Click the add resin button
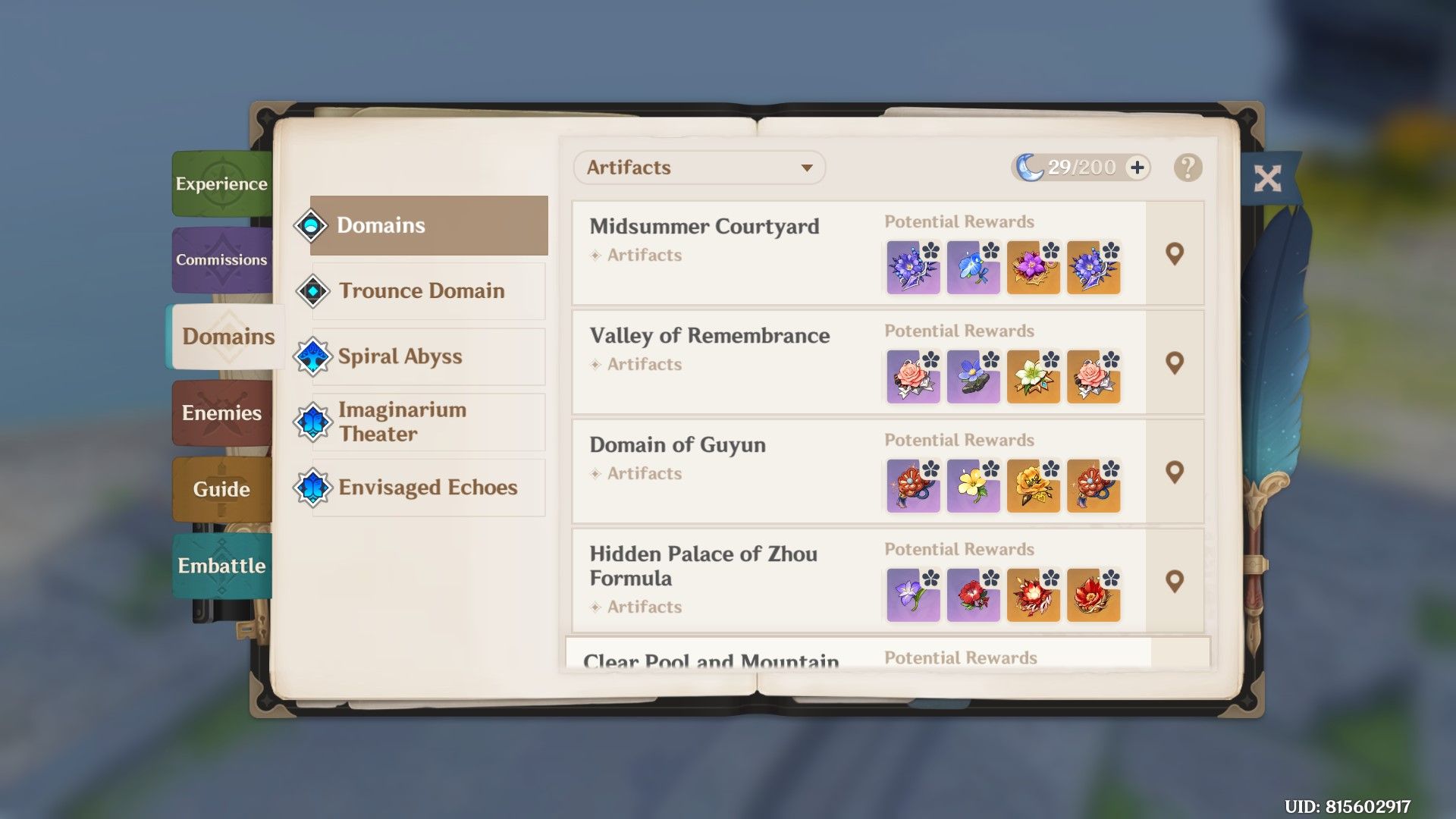The width and height of the screenshot is (1456, 819). [1140, 167]
